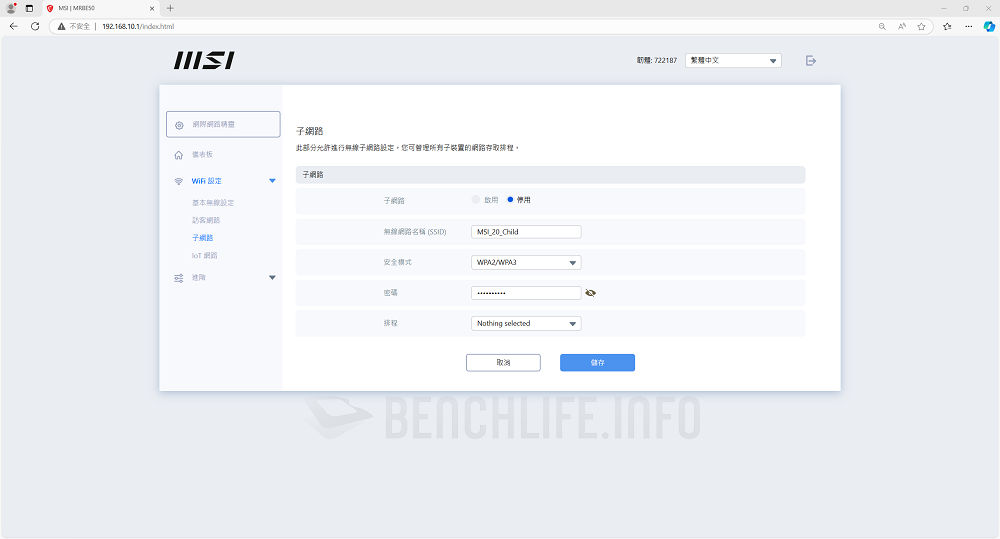Click the password input field
1000x539 pixels.
point(526,293)
